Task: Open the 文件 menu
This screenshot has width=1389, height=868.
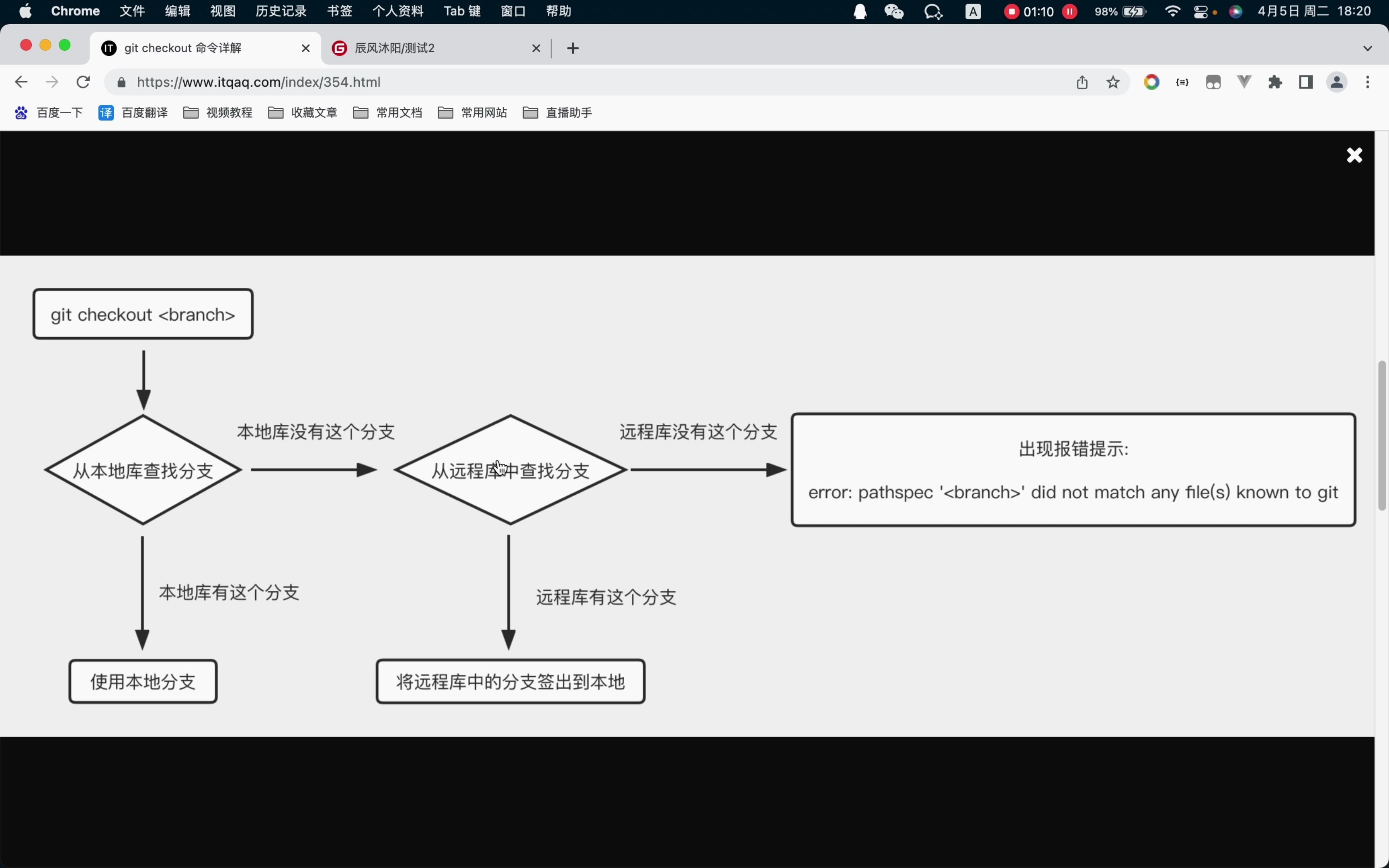Action: click(x=132, y=12)
